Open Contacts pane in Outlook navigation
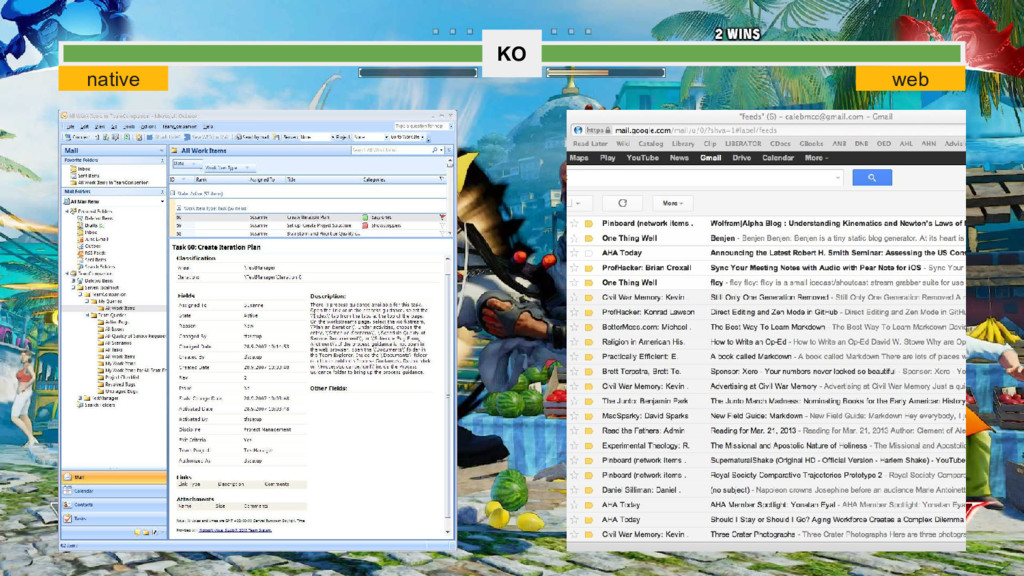The image size is (1024, 576). click(114, 505)
